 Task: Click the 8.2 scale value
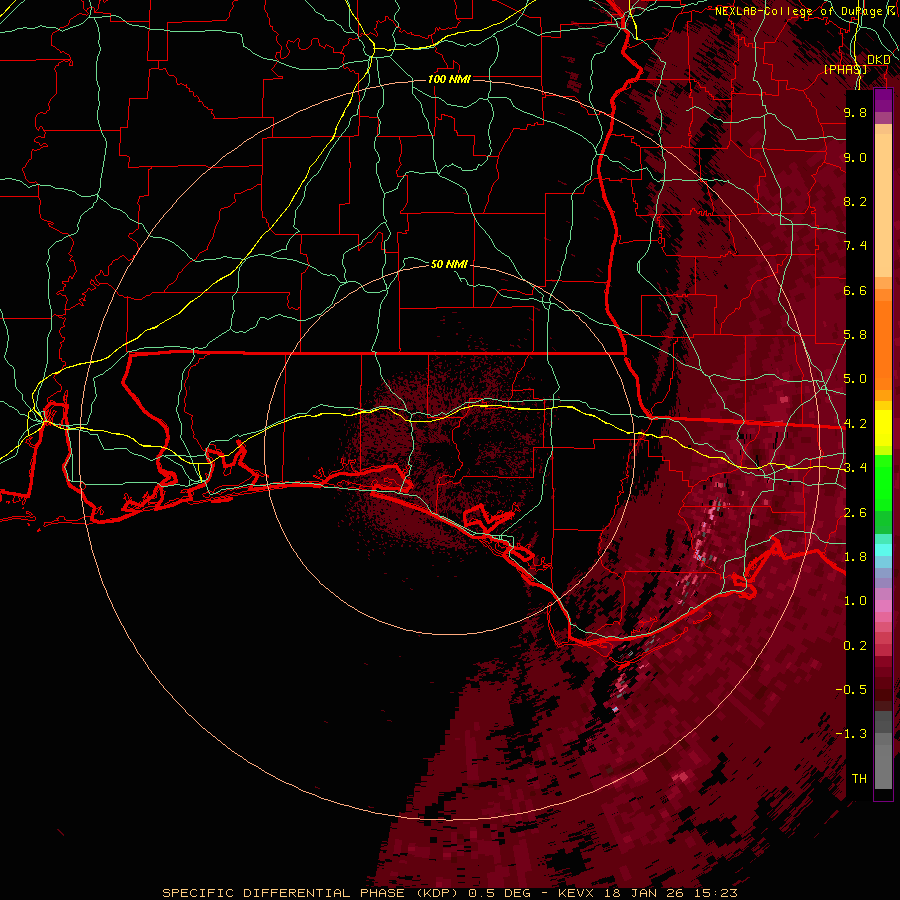[855, 201]
